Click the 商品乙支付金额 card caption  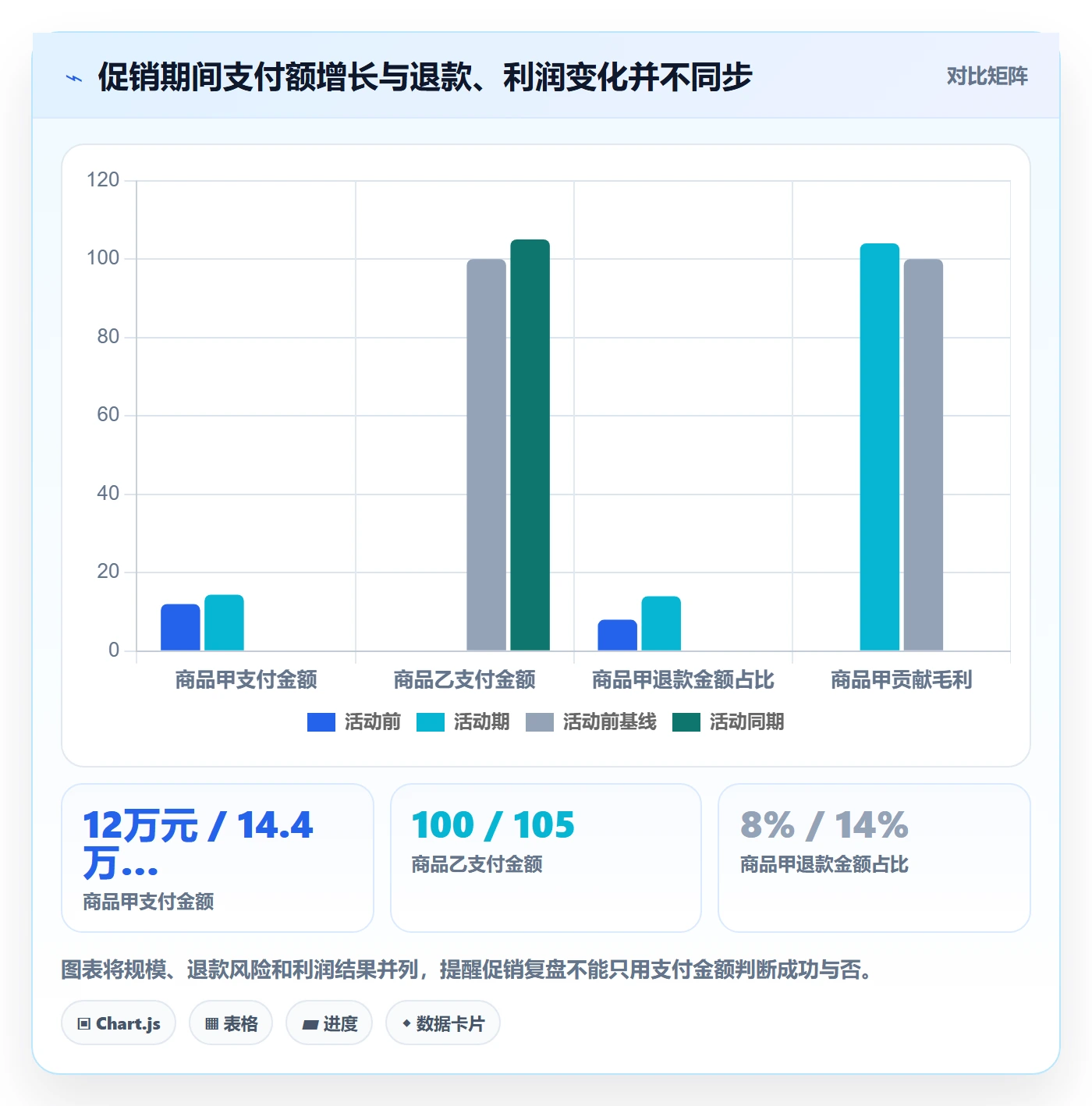[477, 864]
